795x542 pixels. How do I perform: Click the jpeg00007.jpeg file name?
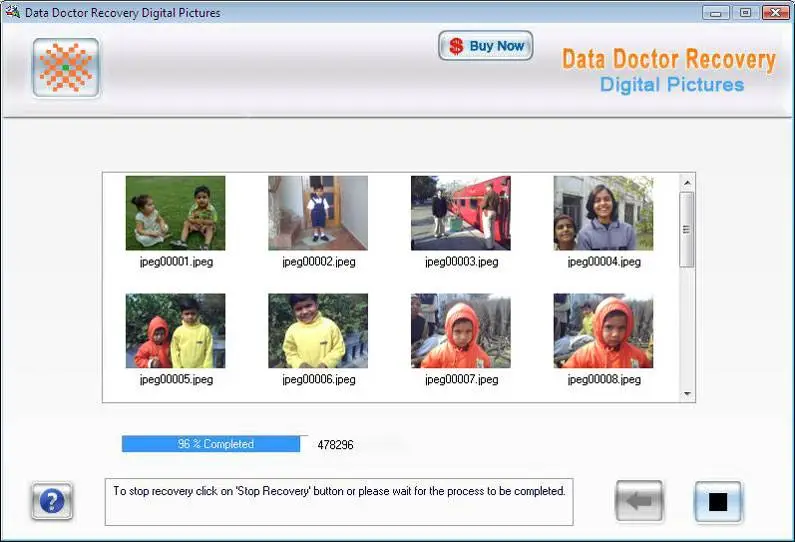click(x=462, y=380)
